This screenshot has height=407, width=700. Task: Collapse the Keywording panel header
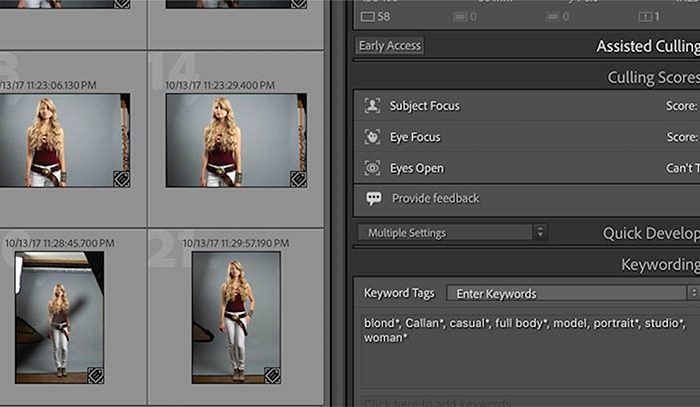coord(659,264)
